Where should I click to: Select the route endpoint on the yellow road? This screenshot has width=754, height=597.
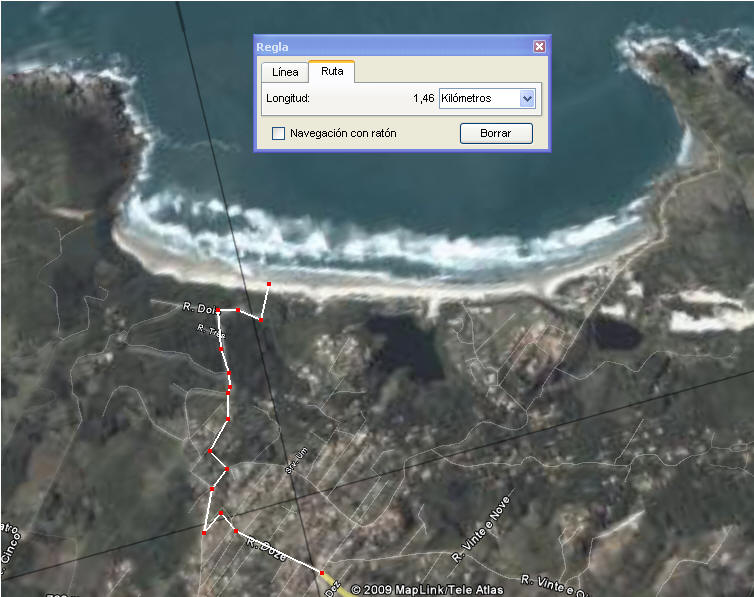tap(322, 573)
